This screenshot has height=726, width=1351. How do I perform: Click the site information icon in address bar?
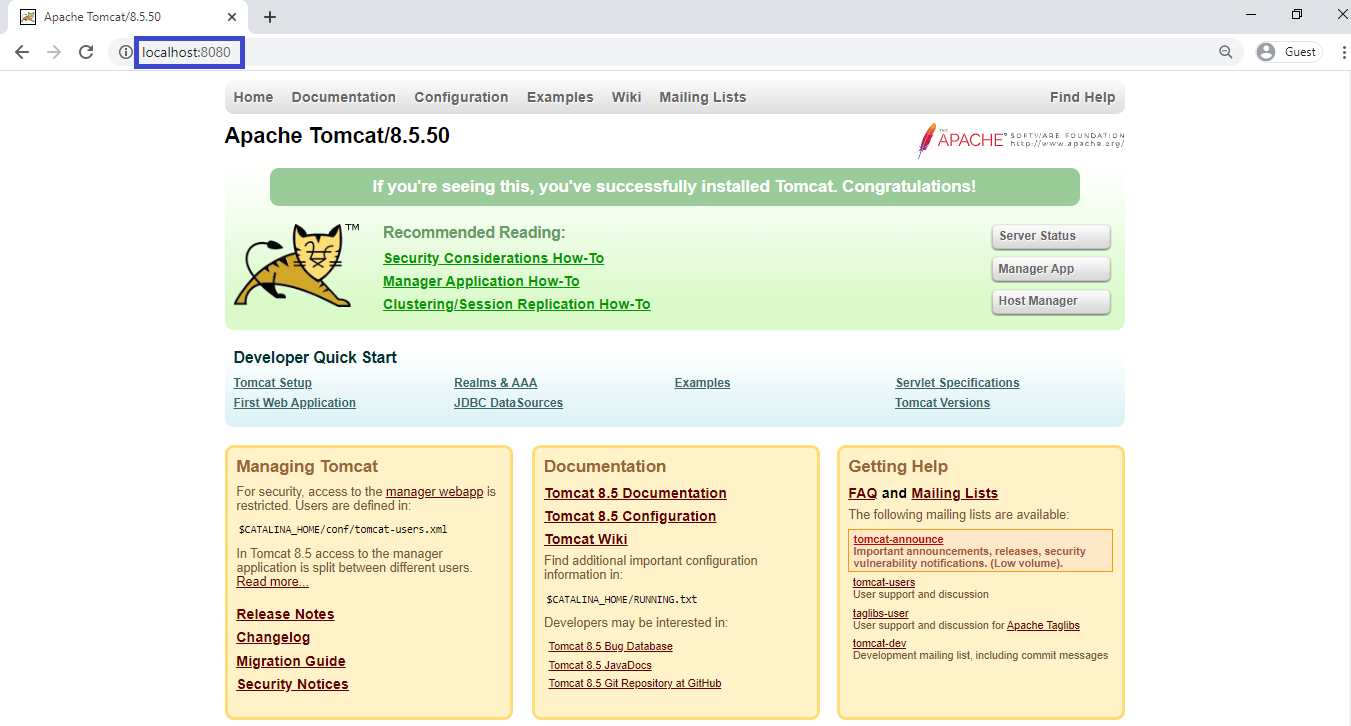(125, 52)
